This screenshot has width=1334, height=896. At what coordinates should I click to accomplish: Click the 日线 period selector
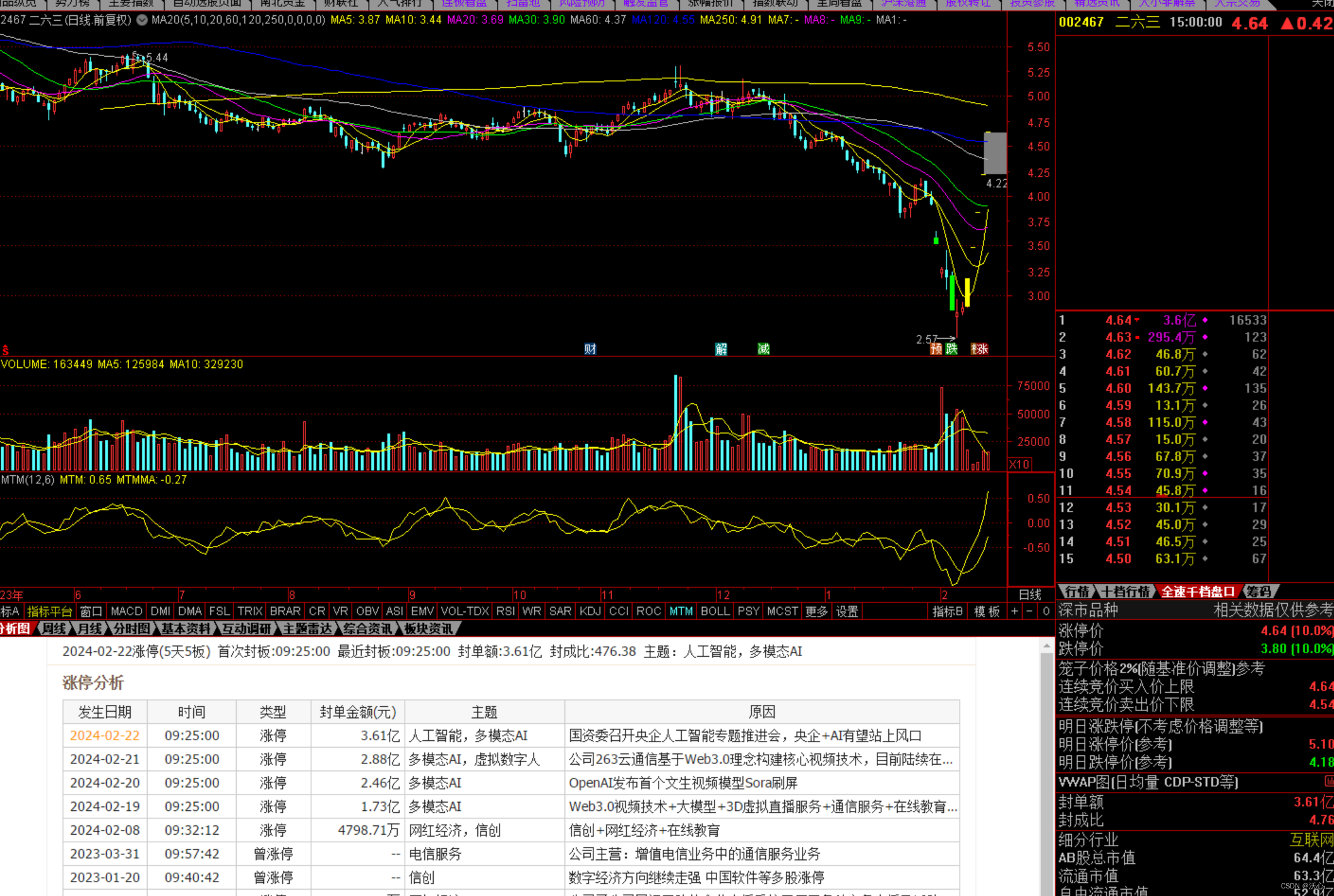pos(1030,594)
